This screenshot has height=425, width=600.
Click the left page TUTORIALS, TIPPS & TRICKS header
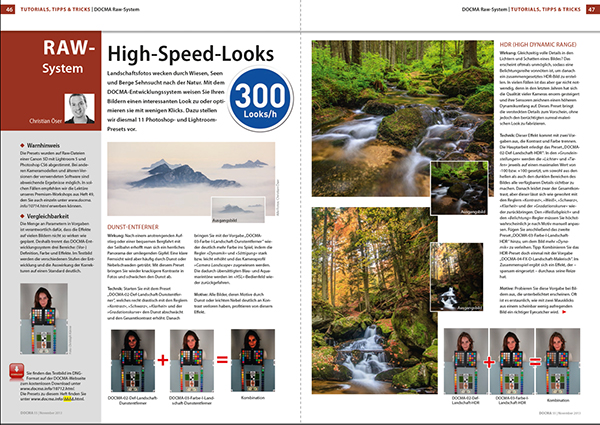click(55, 9)
